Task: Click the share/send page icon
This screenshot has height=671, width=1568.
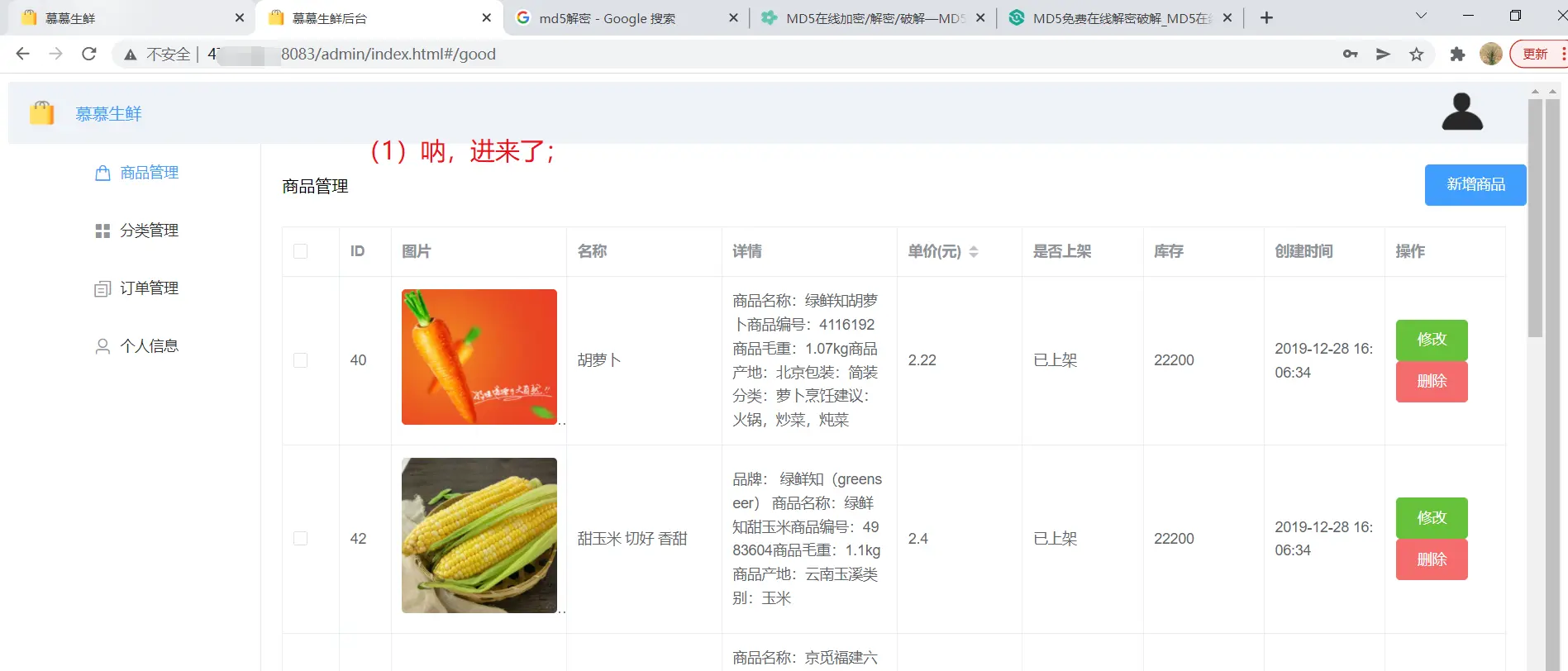Action: (x=1383, y=54)
